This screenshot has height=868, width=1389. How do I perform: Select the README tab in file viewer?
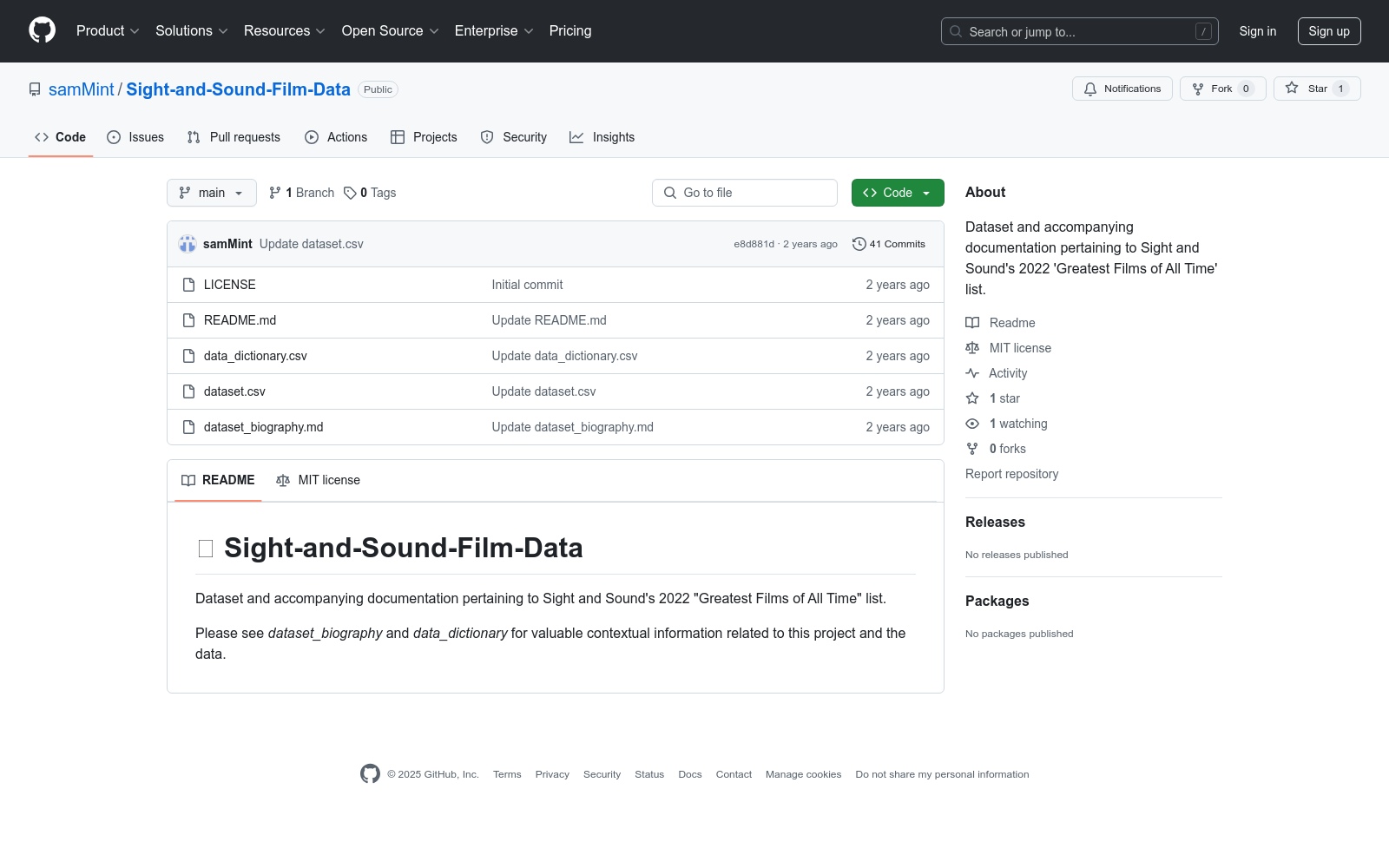[218, 480]
